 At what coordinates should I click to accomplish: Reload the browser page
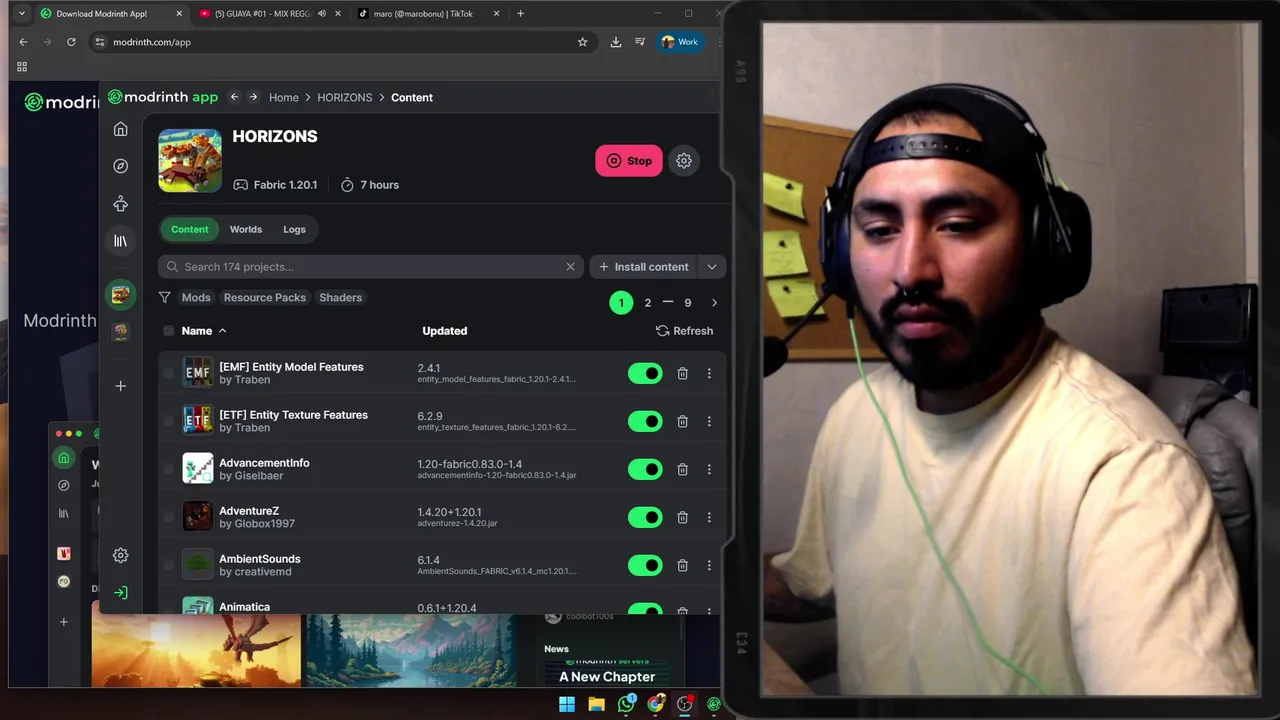(71, 42)
